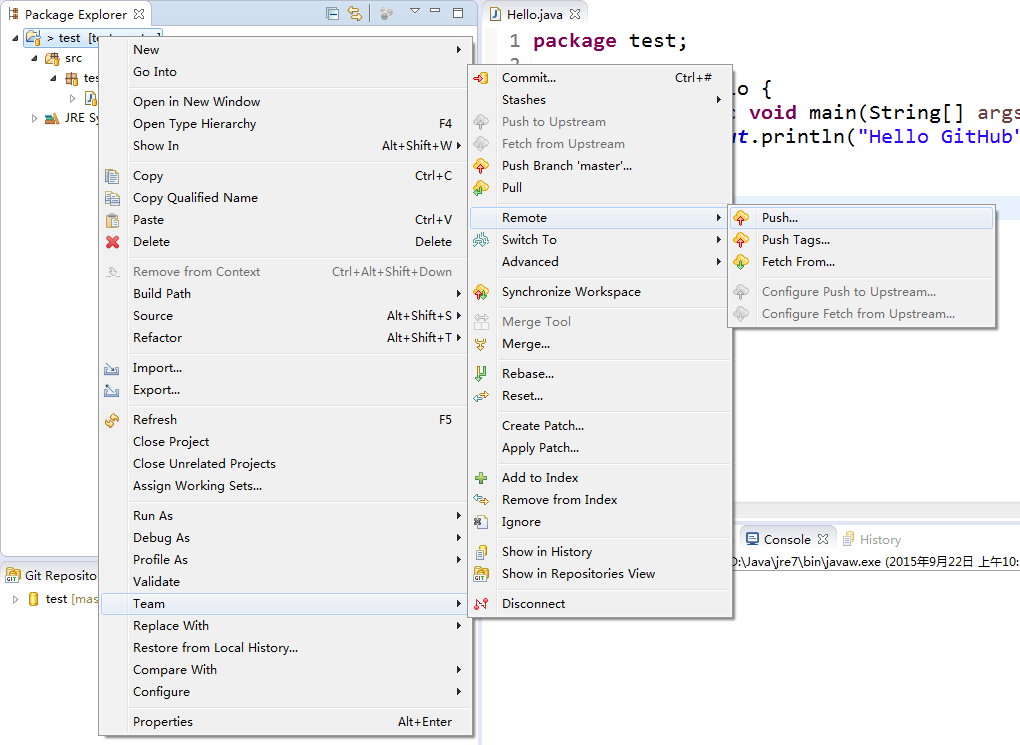Click Push Branch 'master' icon
The width and height of the screenshot is (1020, 745).
(481, 166)
